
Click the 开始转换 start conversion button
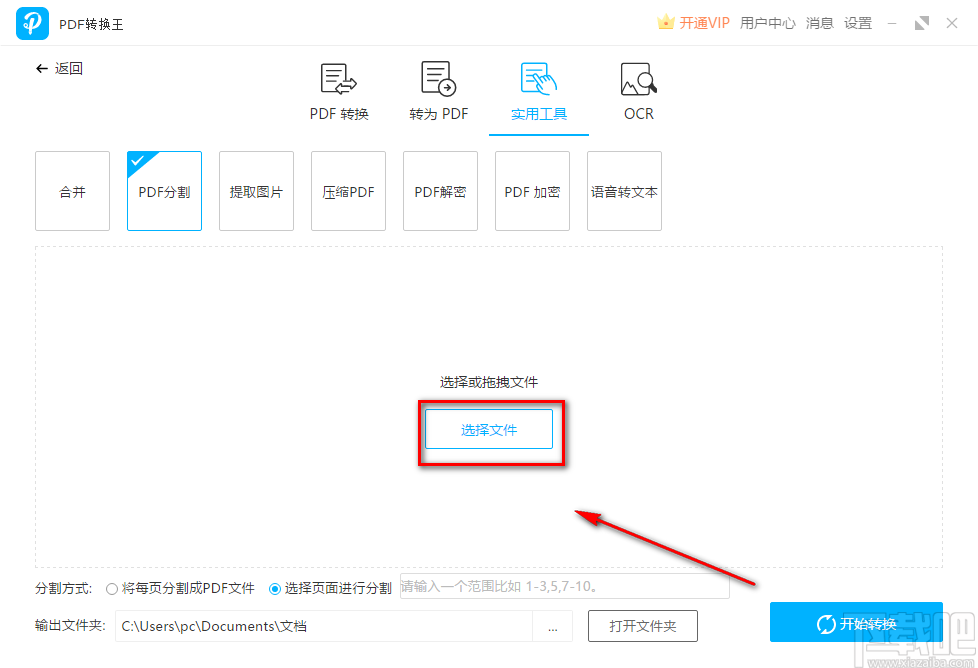tap(857, 622)
